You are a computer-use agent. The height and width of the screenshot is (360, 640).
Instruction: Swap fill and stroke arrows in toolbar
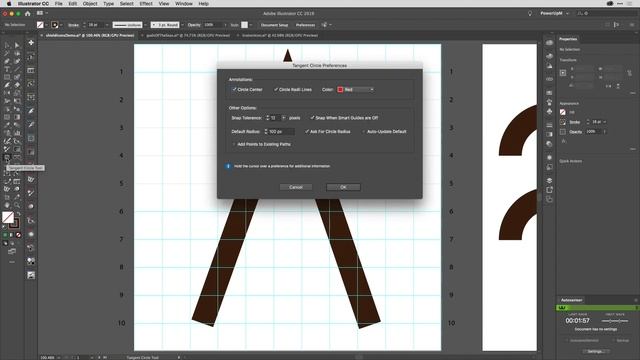pos(18,213)
